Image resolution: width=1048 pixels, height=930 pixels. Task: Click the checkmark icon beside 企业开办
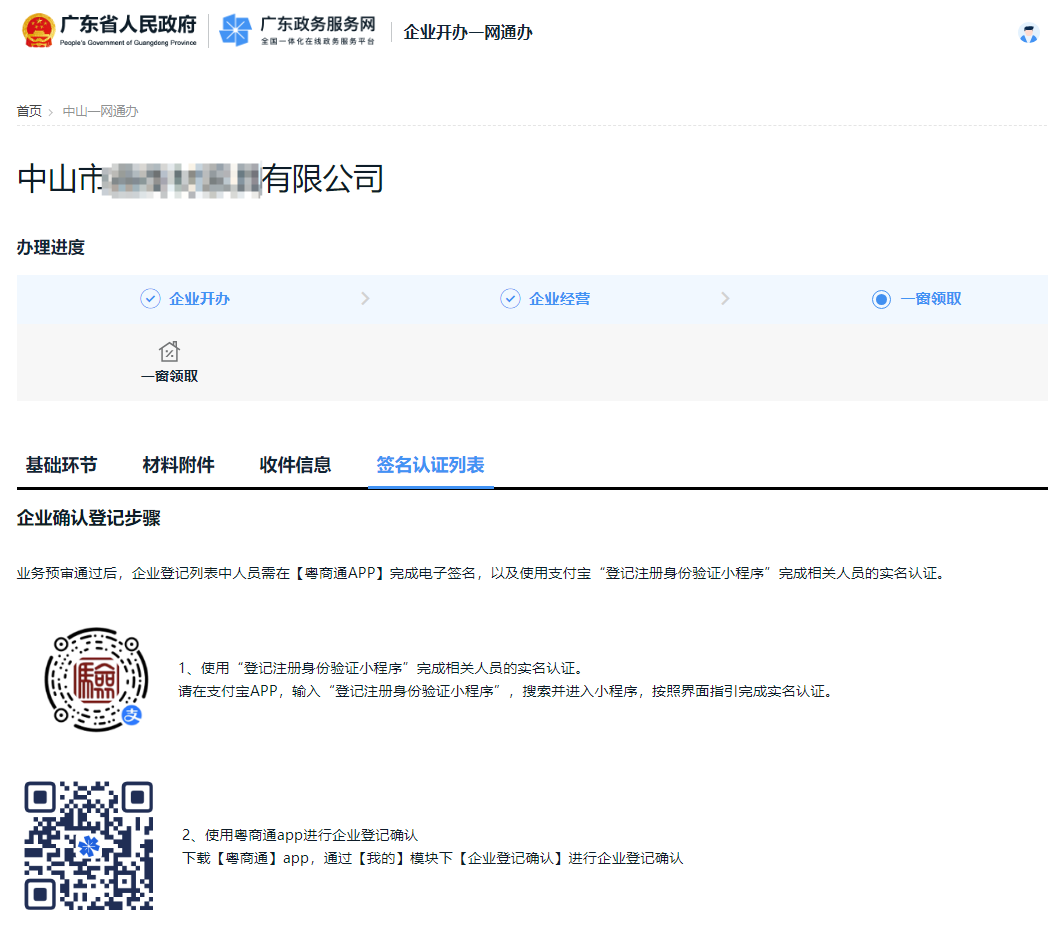pos(150,298)
